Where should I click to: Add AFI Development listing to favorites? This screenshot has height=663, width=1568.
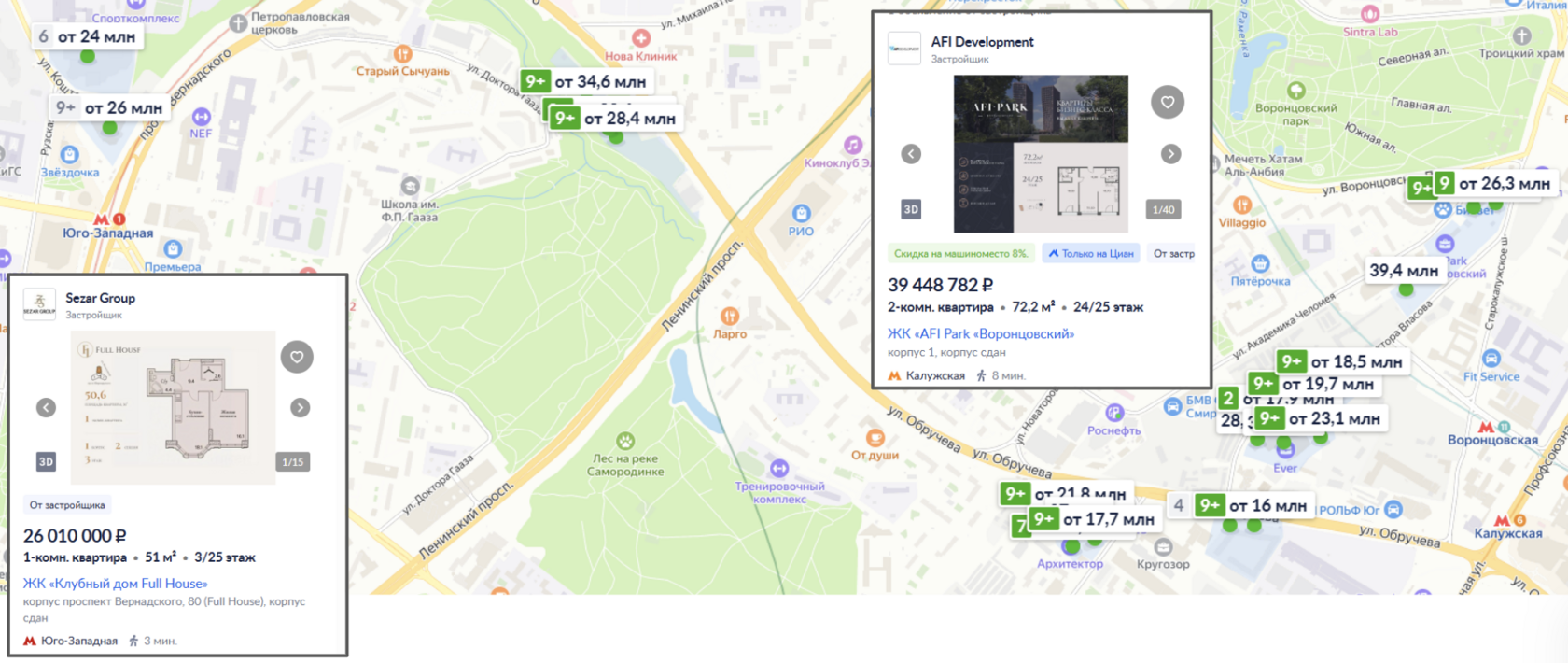(1168, 102)
